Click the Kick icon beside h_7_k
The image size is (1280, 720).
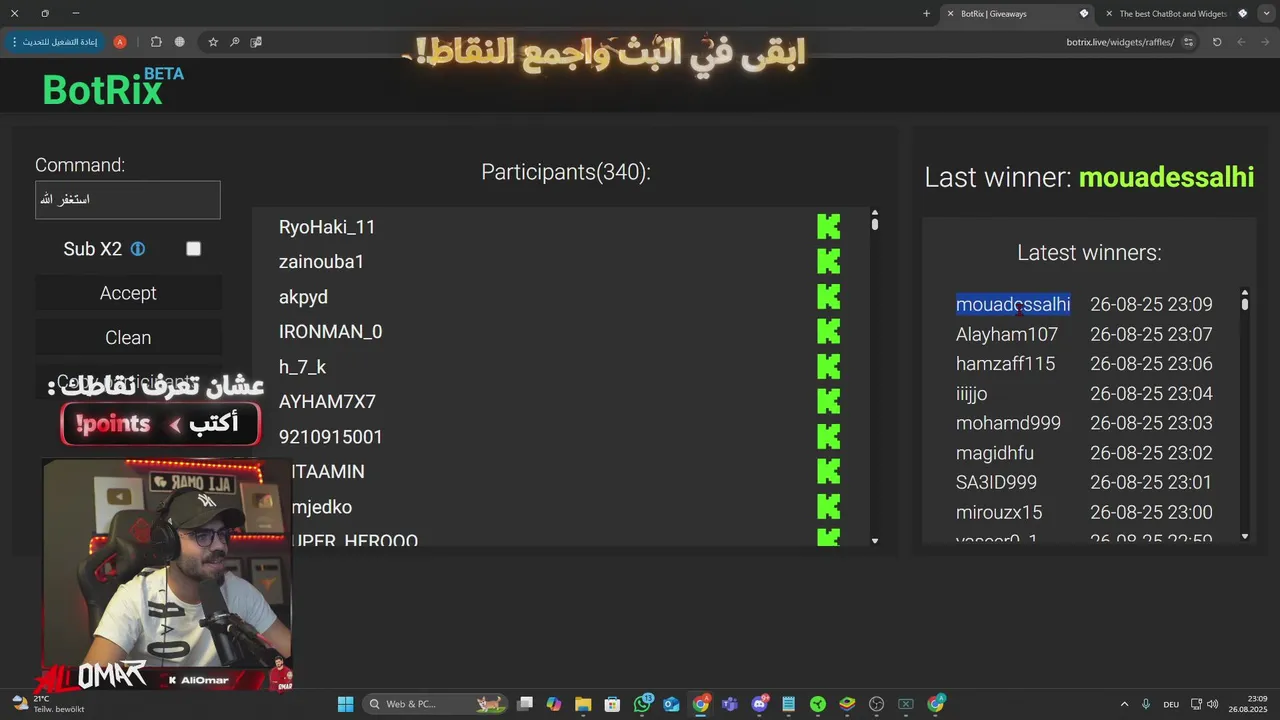click(x=828, y=367)
